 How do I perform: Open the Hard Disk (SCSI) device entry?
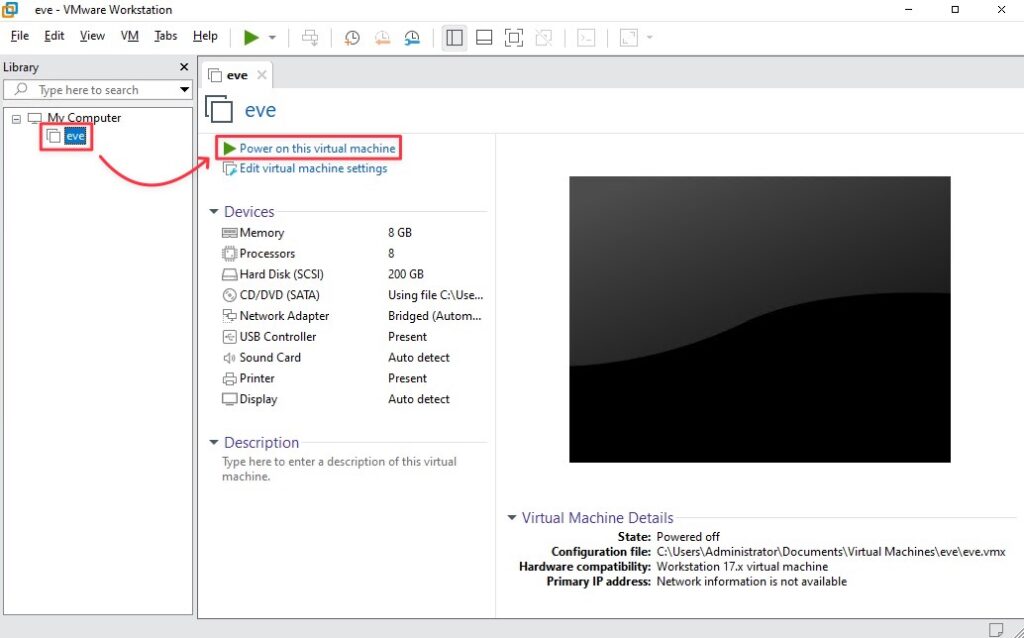pyautogui.click(x=281, y=274)
